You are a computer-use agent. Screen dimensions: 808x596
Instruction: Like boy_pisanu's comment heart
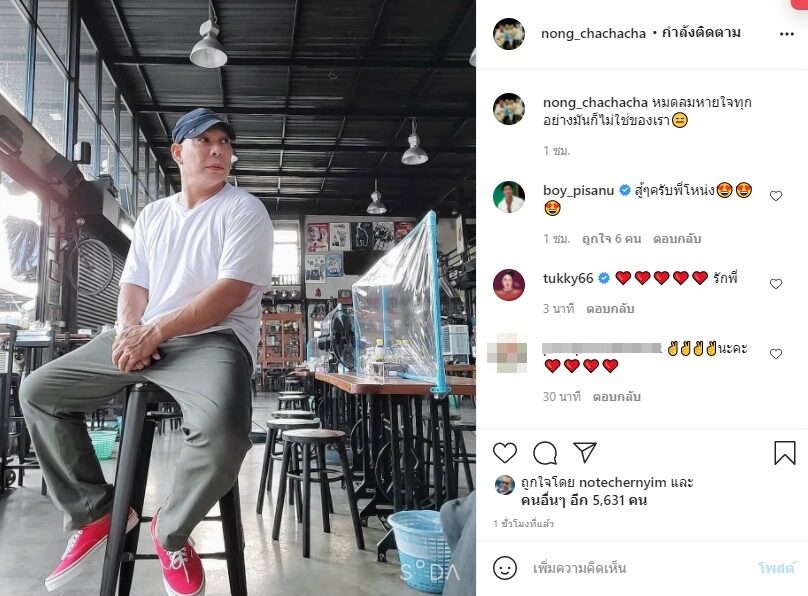[776, 196]
